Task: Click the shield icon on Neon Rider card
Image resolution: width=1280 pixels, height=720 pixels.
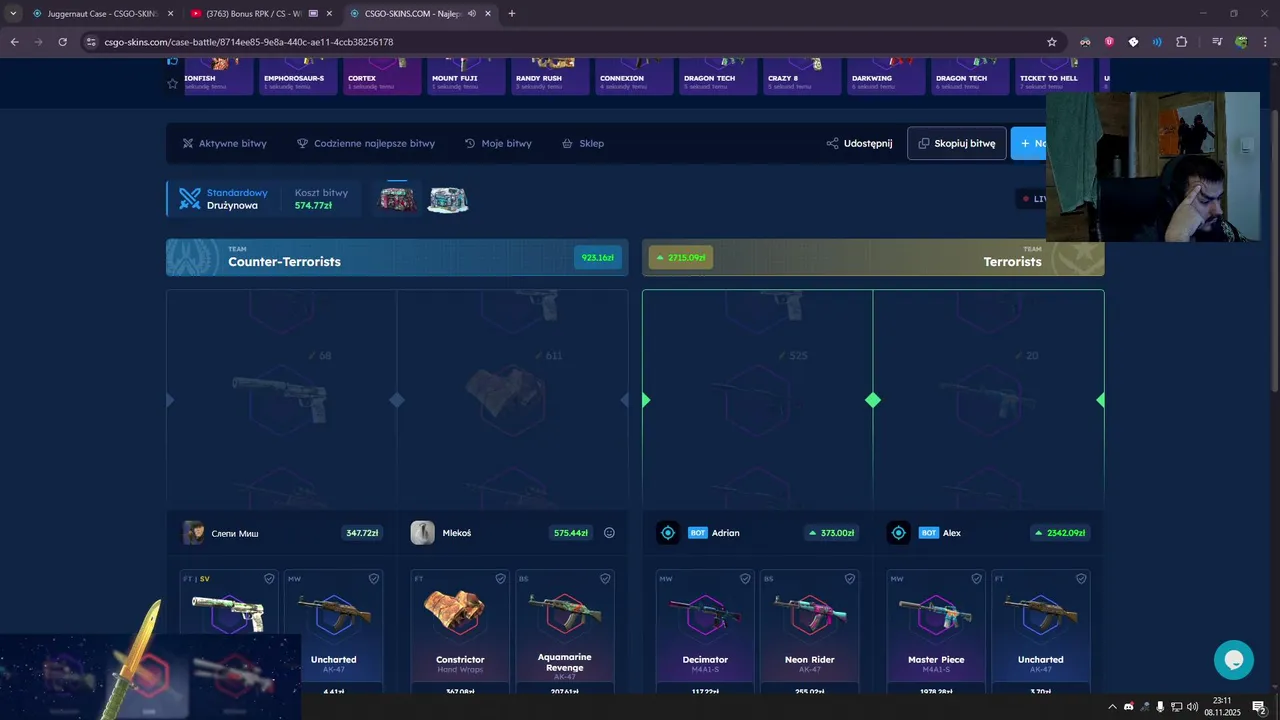Action: [850, 578]
